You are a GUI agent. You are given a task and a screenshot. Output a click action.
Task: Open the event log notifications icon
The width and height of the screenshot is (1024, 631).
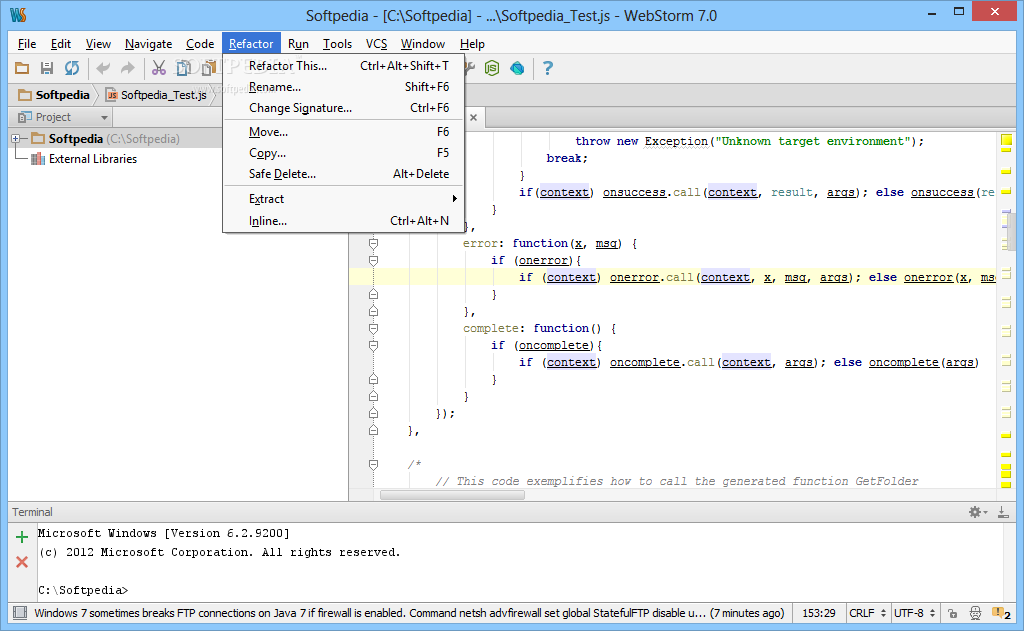coord(1001,613)
